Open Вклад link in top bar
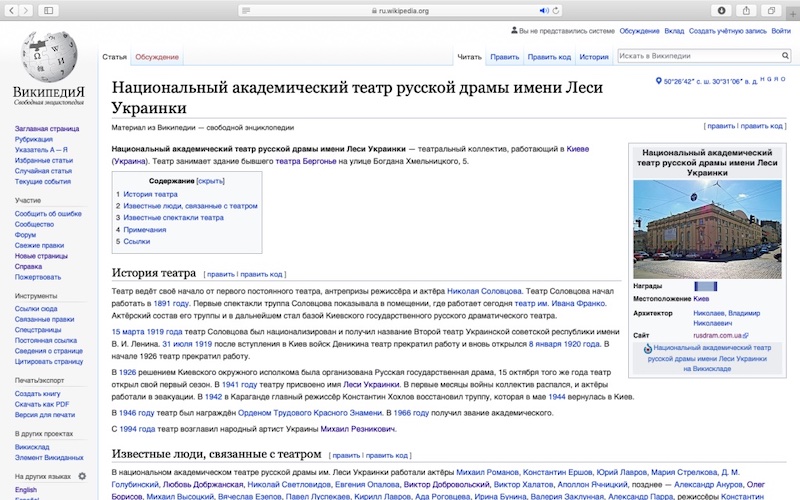Image resolution: width=800 pixels, height=500 pixels. tap(674, 31)
